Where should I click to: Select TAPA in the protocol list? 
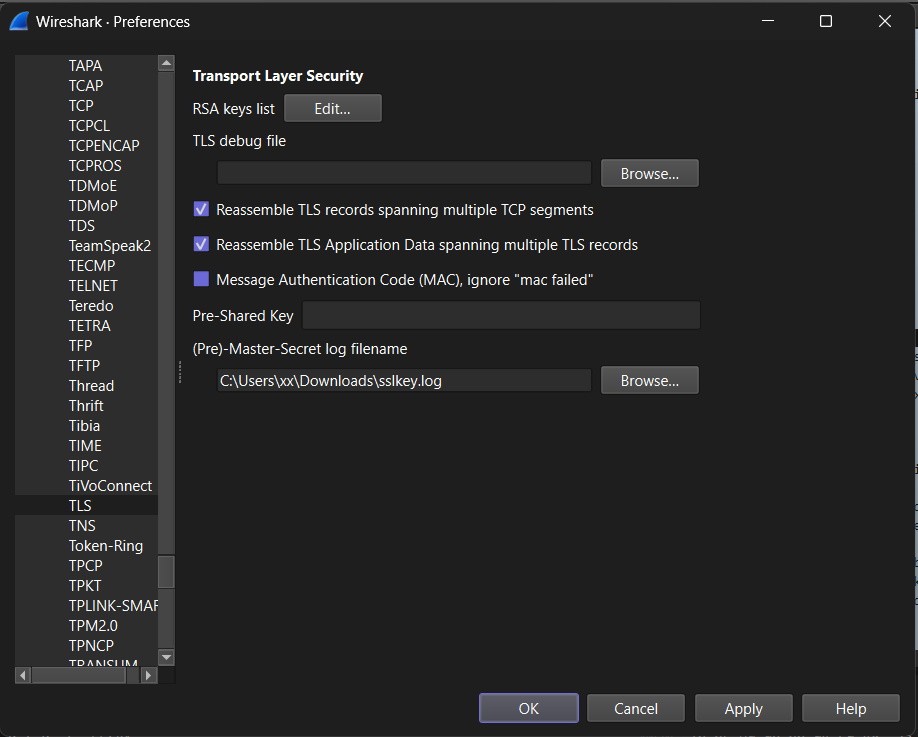pyautogui.click(x=85, y=66)
